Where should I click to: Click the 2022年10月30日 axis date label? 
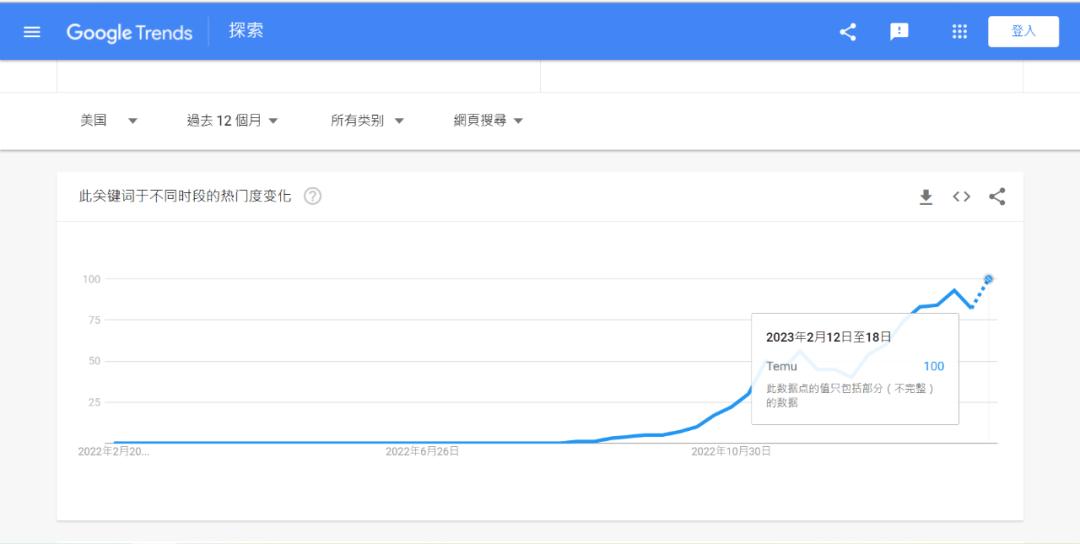click(731, 452)
